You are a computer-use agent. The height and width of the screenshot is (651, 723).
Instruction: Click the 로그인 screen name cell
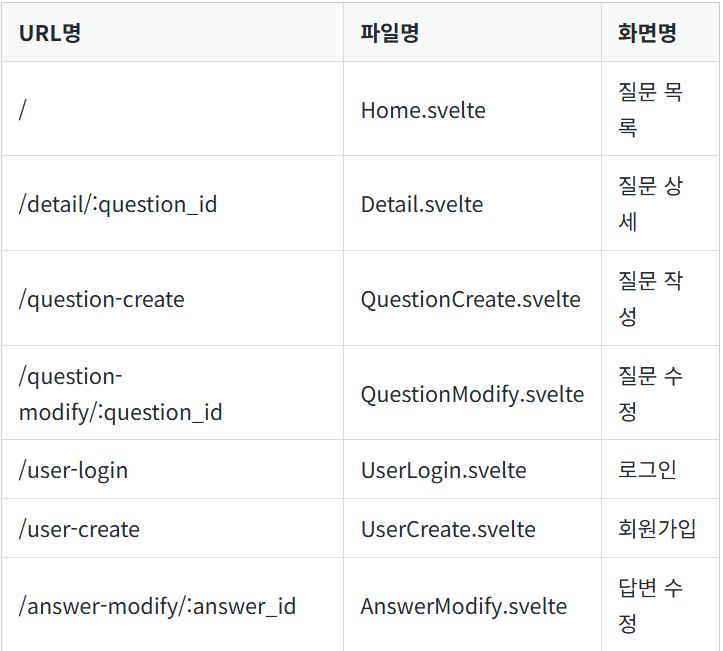[x=648, y=470]
